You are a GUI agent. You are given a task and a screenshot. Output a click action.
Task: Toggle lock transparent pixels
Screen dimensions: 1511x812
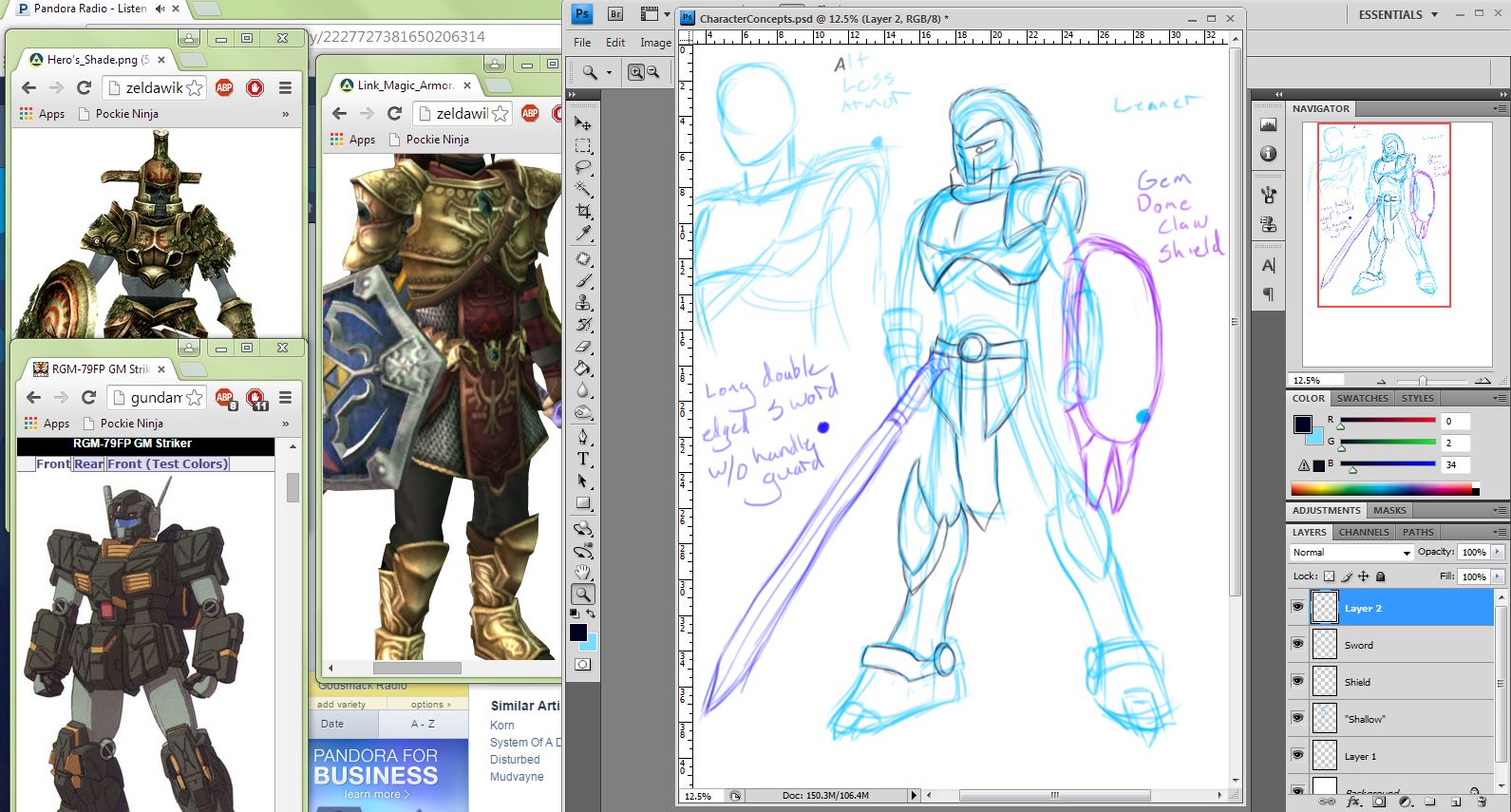(1329, 576)
